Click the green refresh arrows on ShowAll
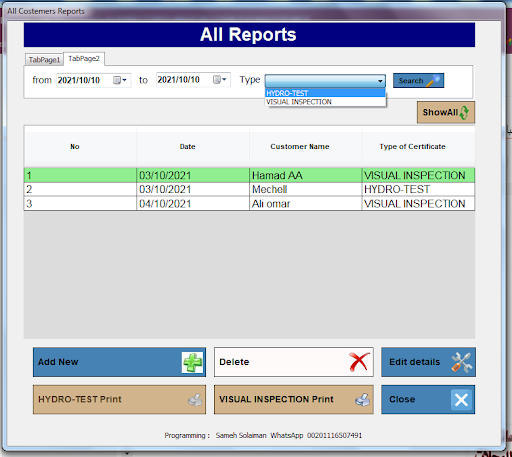 464,113
